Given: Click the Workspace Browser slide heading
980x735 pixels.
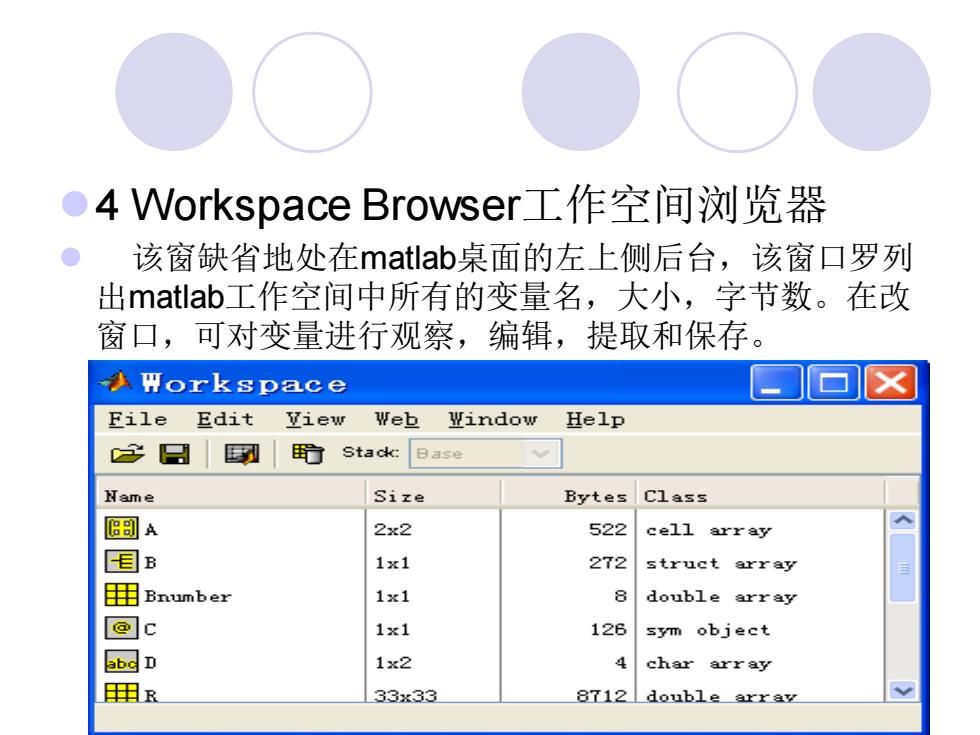Looking at the screenshot, I should [x=461, y=204].
